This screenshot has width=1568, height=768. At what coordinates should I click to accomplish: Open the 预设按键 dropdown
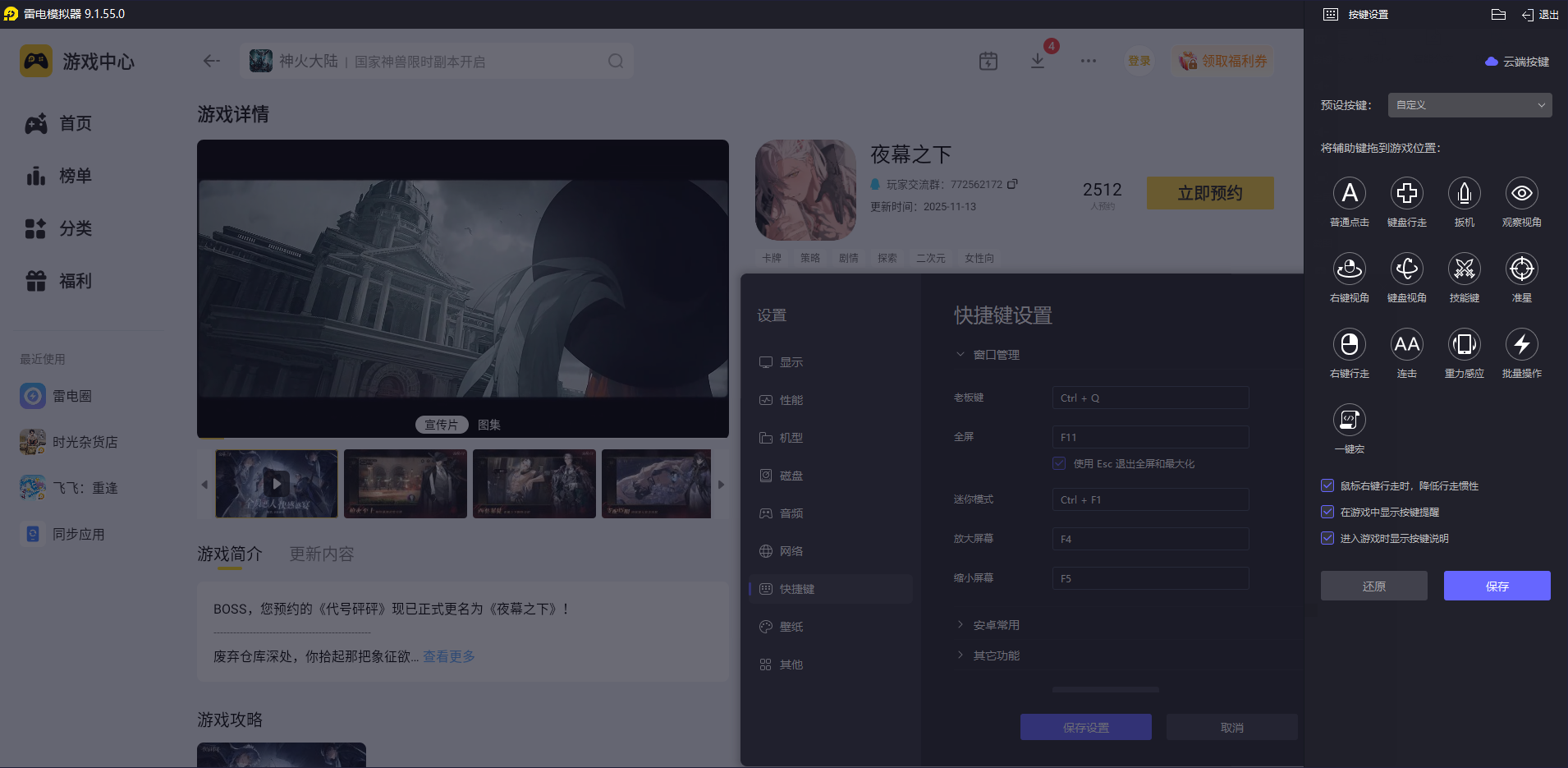(x=1468, y=104)
